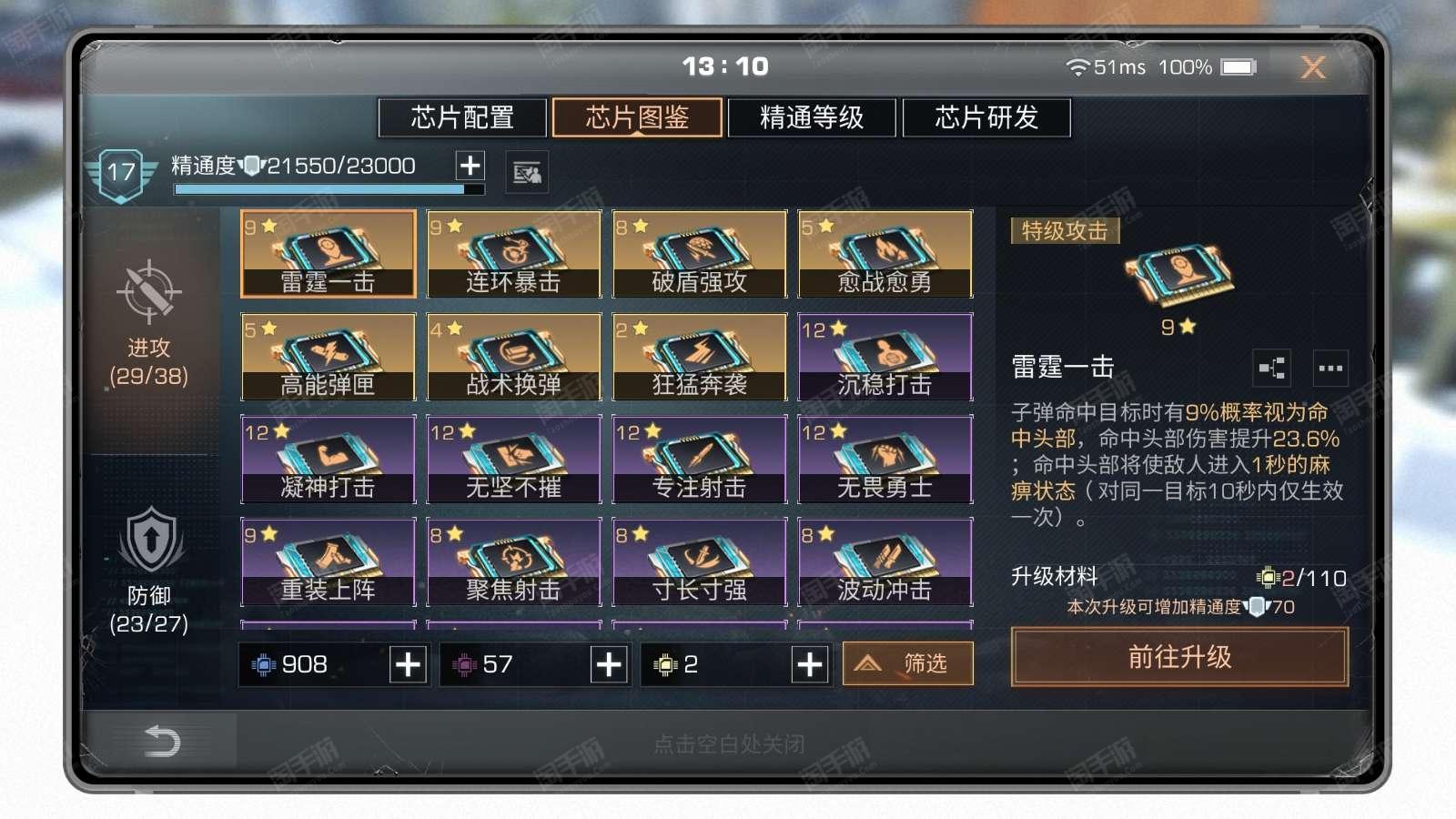Add mastery with the plus beside 21550/23000
The height and width of the screenshot is (819, 1456).
(470, 166)
